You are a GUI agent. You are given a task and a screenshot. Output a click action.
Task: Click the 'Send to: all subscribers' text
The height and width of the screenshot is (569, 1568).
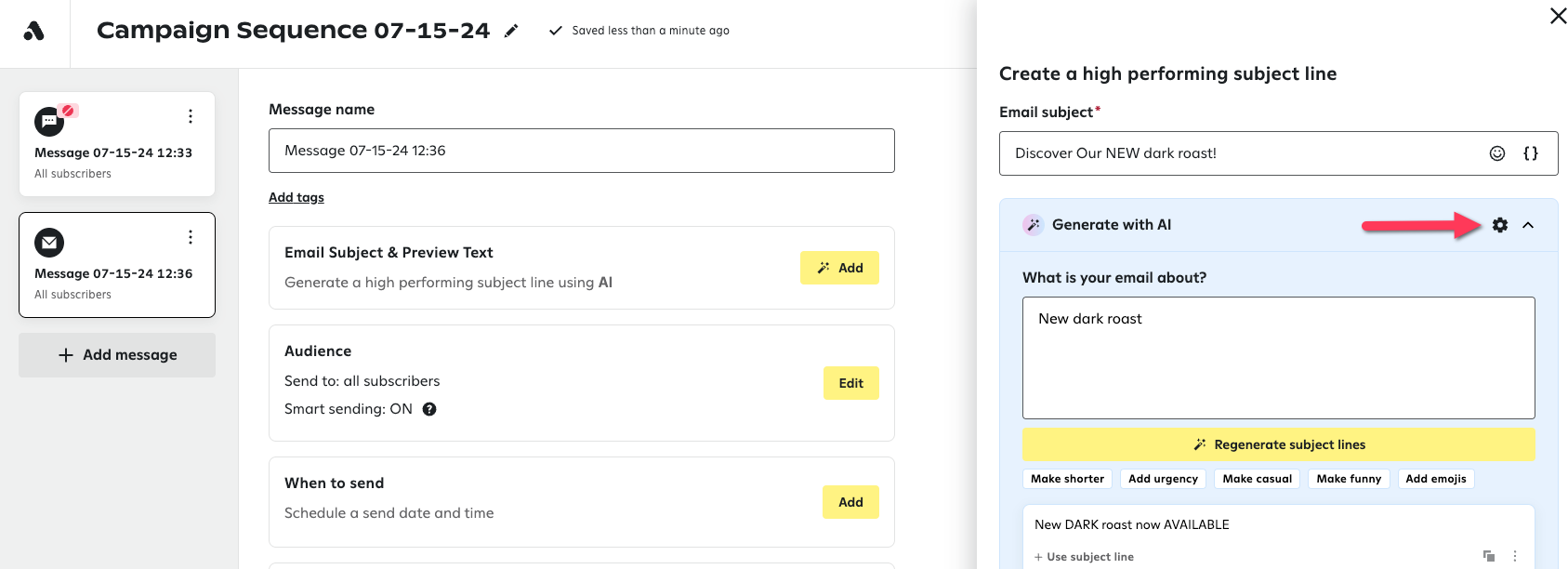[x=362, y=381]
